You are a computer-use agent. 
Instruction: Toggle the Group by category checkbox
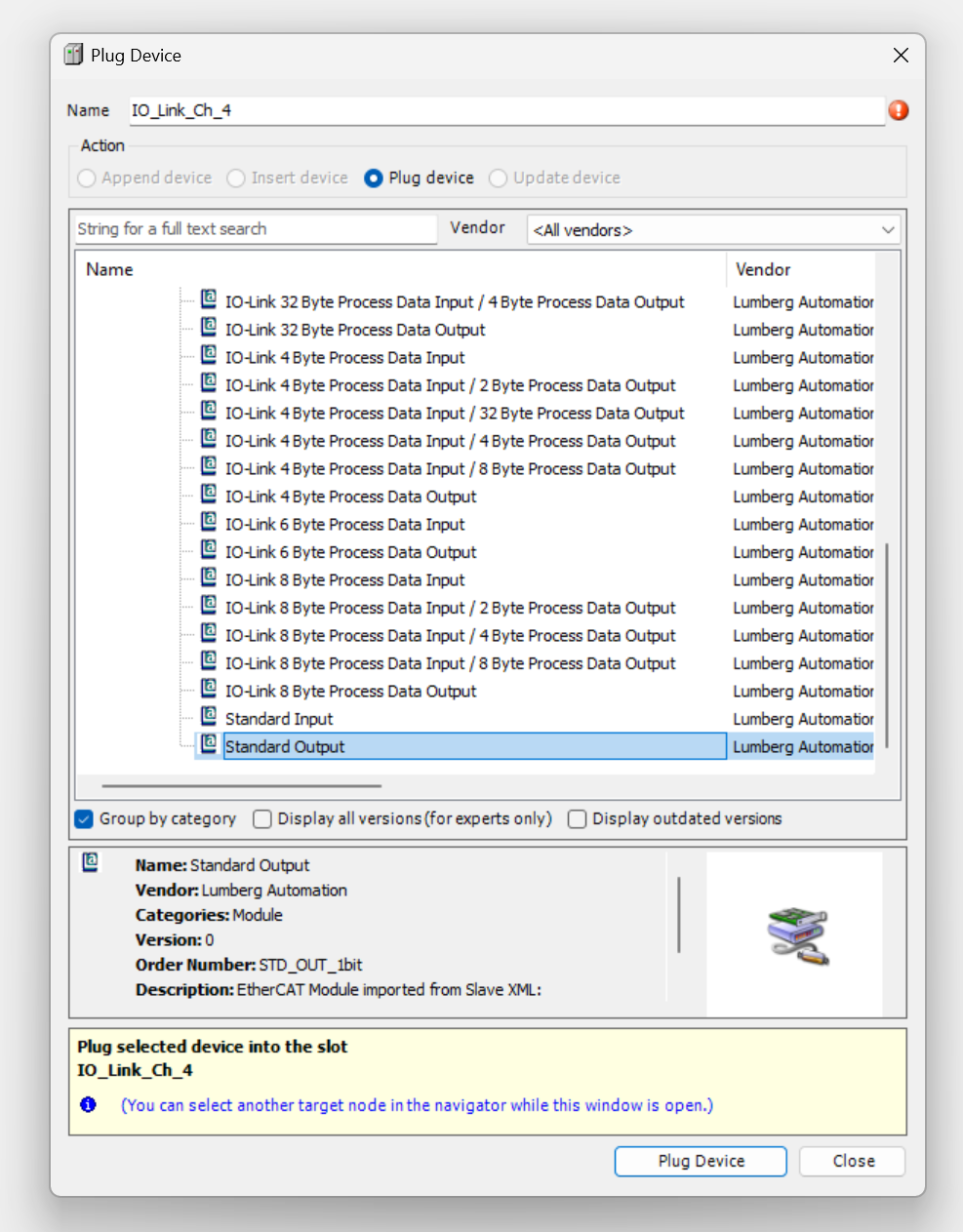point(85,819)
